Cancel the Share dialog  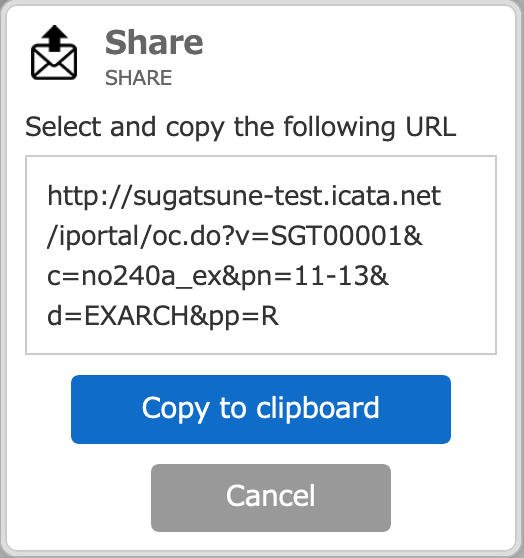pos(271,498)
